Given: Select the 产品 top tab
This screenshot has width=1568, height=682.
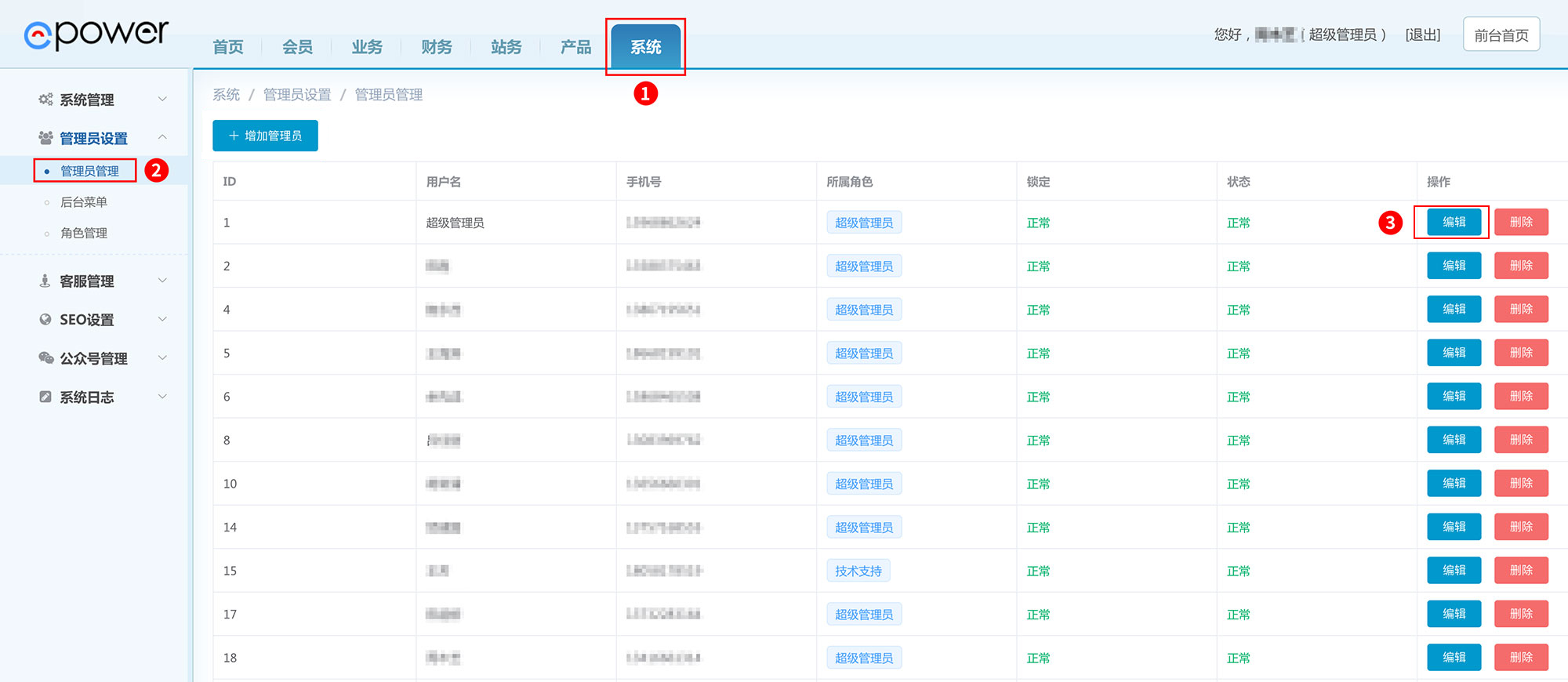Looking at the screenshot, I should point(575,47).
